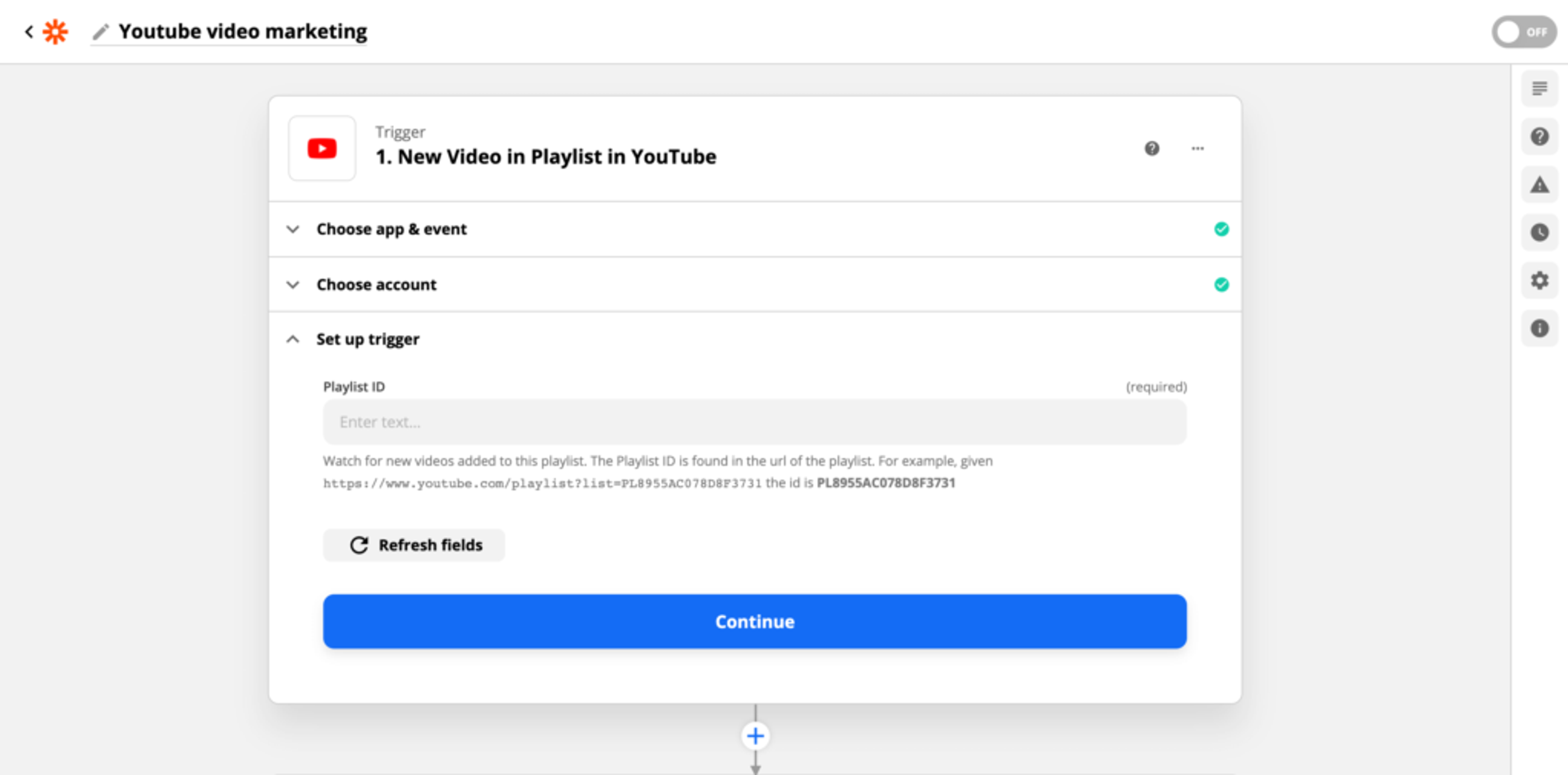Open the Zapier home logo
Image resolution: width=1568 pixels, height=775 pixels.
(x=56, y=32)
